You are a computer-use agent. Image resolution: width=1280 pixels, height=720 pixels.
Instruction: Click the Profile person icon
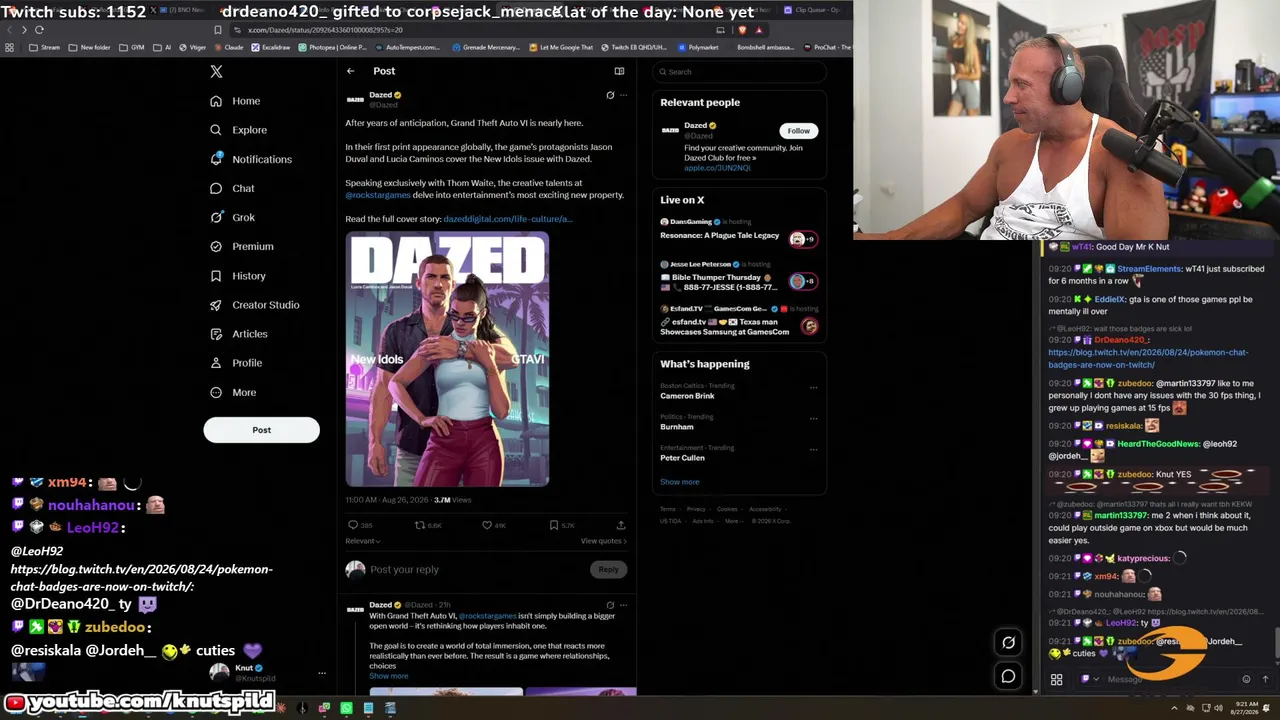coord(216,363)
